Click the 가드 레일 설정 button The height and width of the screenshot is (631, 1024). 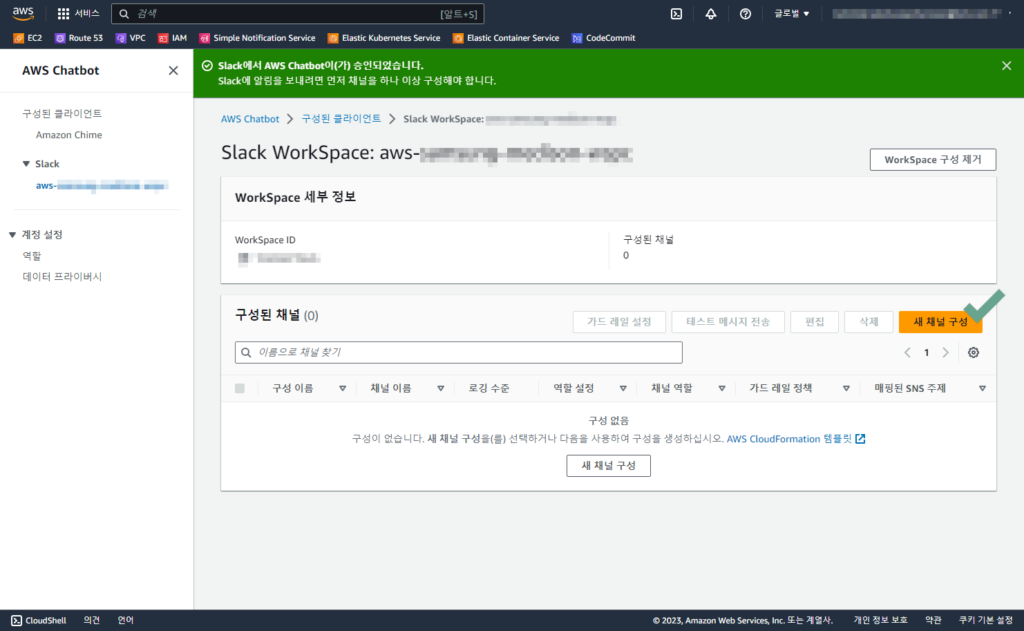click(619, 321)
